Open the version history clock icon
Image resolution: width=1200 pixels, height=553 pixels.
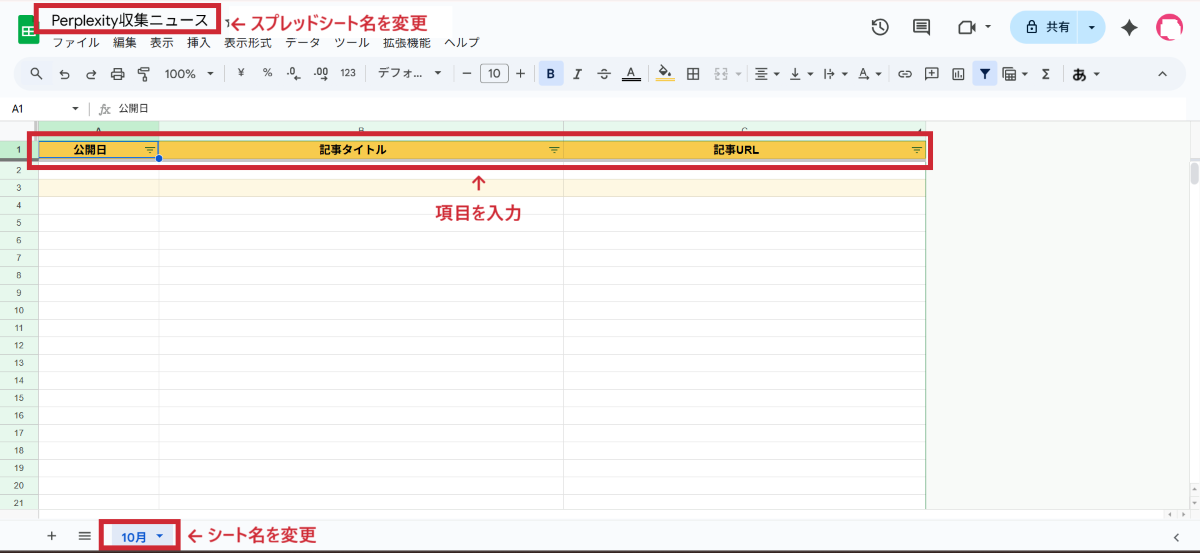coord(880,27)
